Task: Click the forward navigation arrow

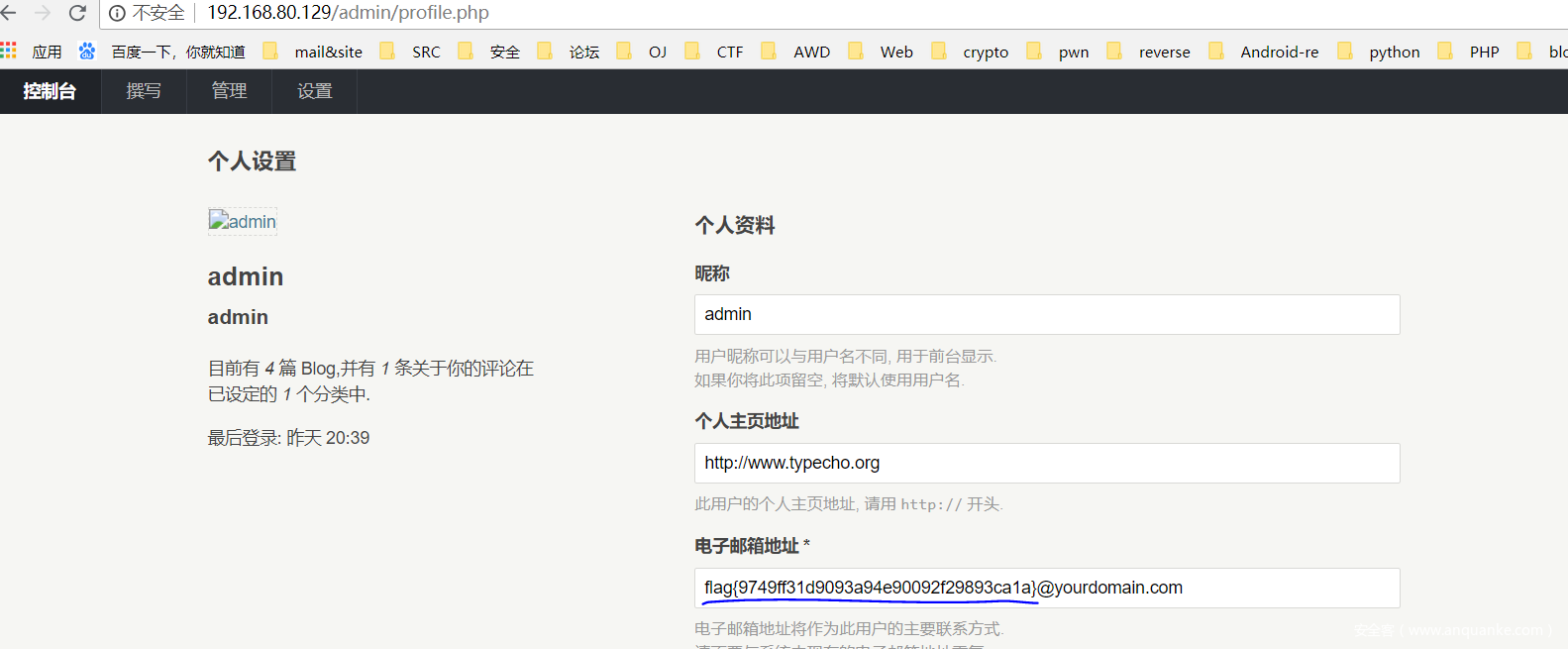Action: pyautogui.click(x=43, y=13)
